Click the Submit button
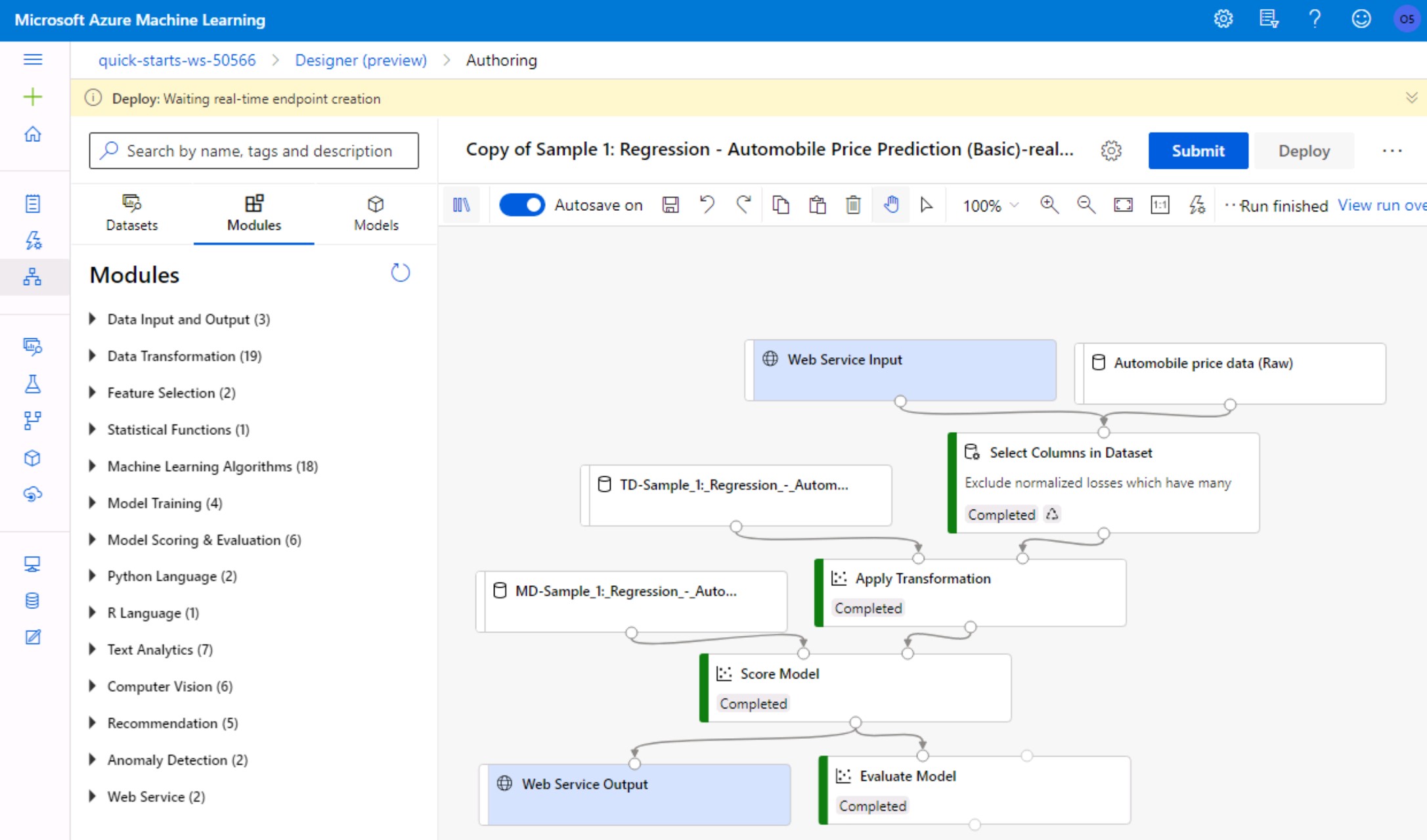The width and height of the screenshot is (1427, 840). [1198, 150]
